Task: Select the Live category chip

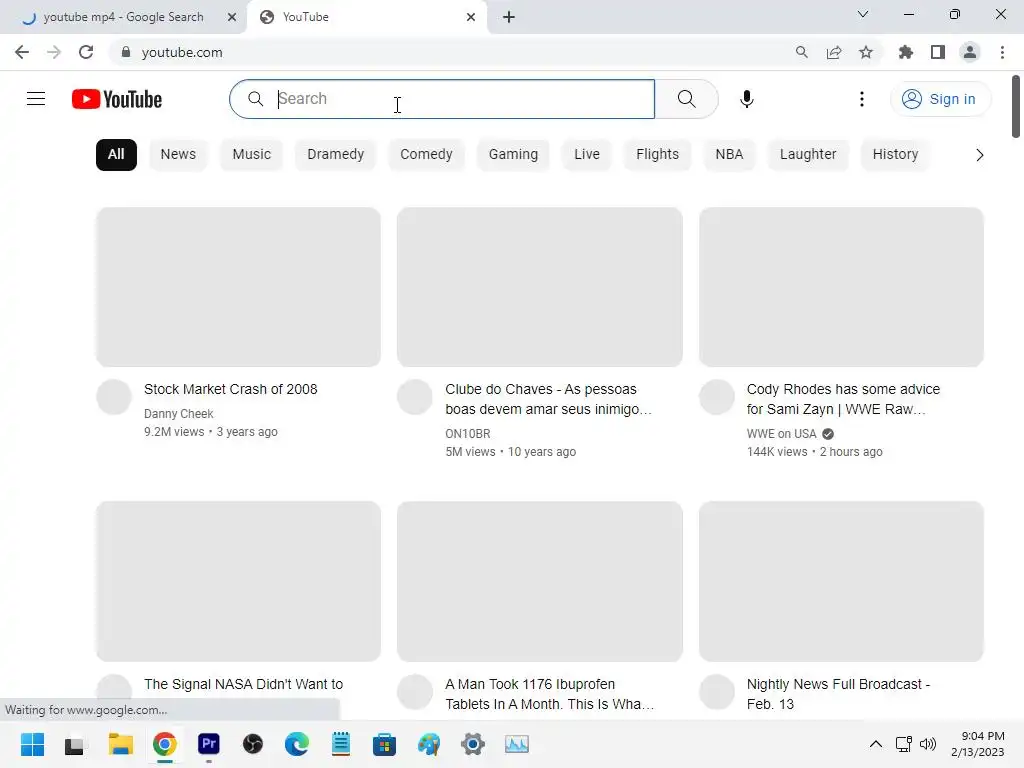Action: [x=586, y=155]
